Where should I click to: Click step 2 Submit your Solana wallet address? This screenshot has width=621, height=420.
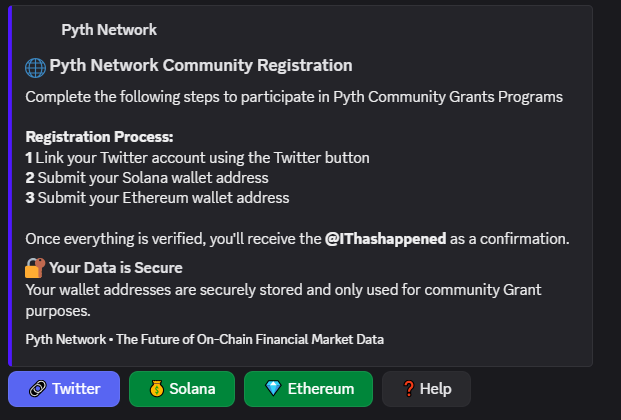coord(147,178)
